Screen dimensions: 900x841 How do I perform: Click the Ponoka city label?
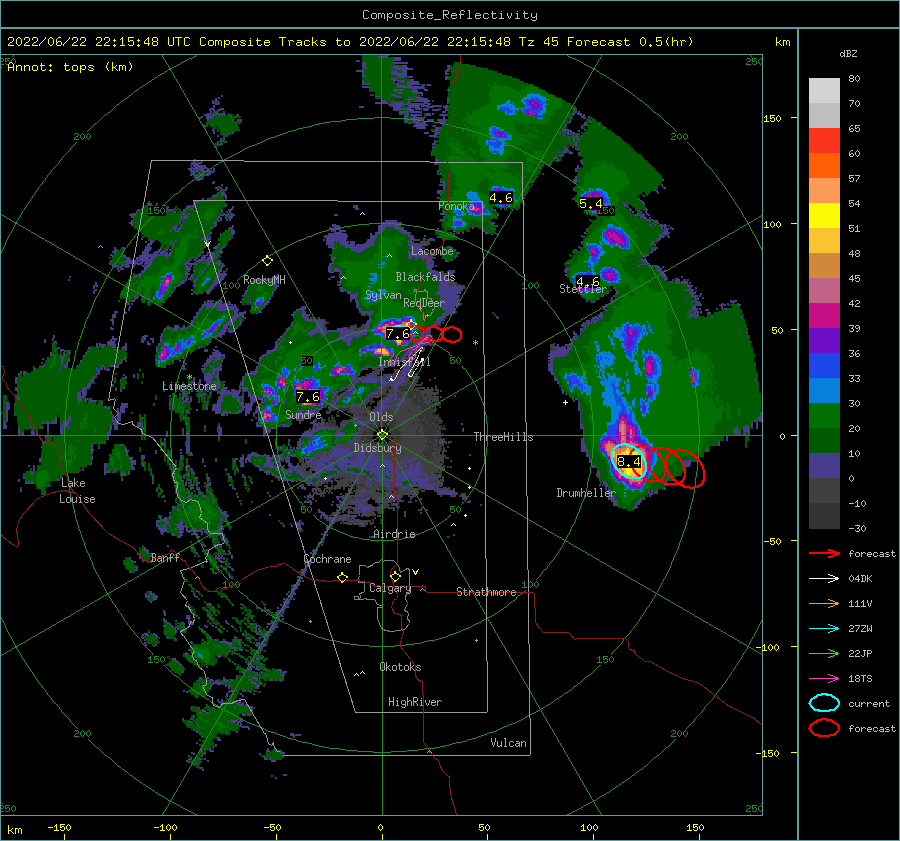[456, 206]
